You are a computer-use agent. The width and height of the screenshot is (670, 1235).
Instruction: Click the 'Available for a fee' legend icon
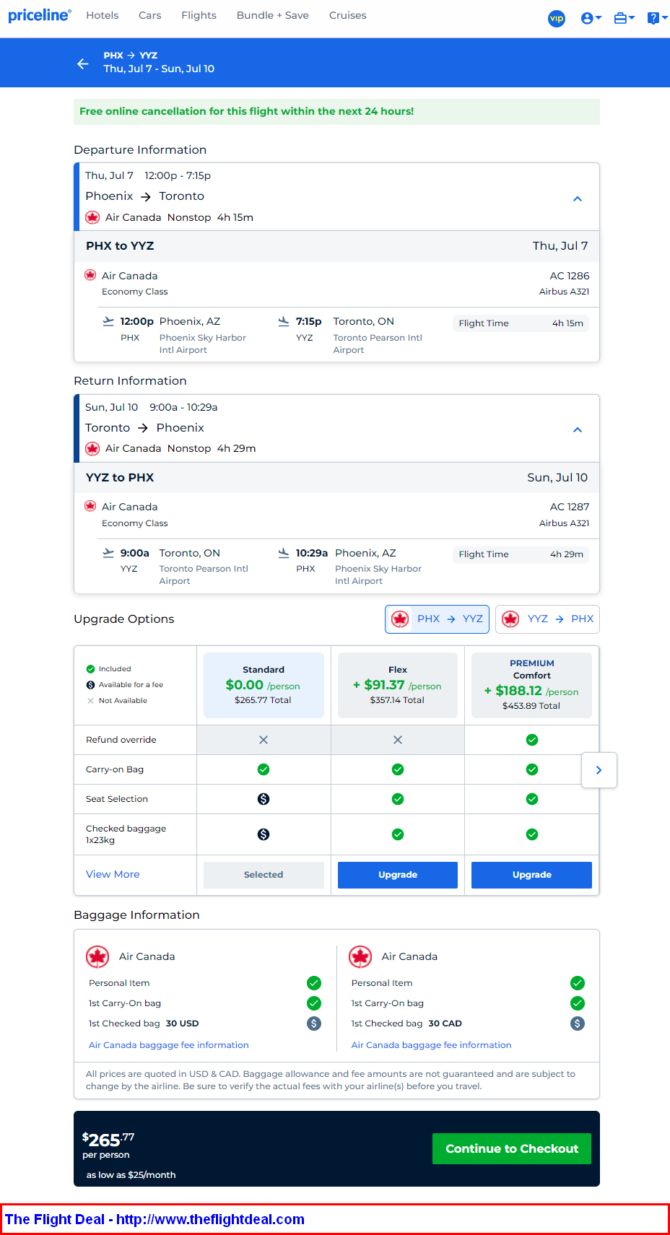click(90, 685)
